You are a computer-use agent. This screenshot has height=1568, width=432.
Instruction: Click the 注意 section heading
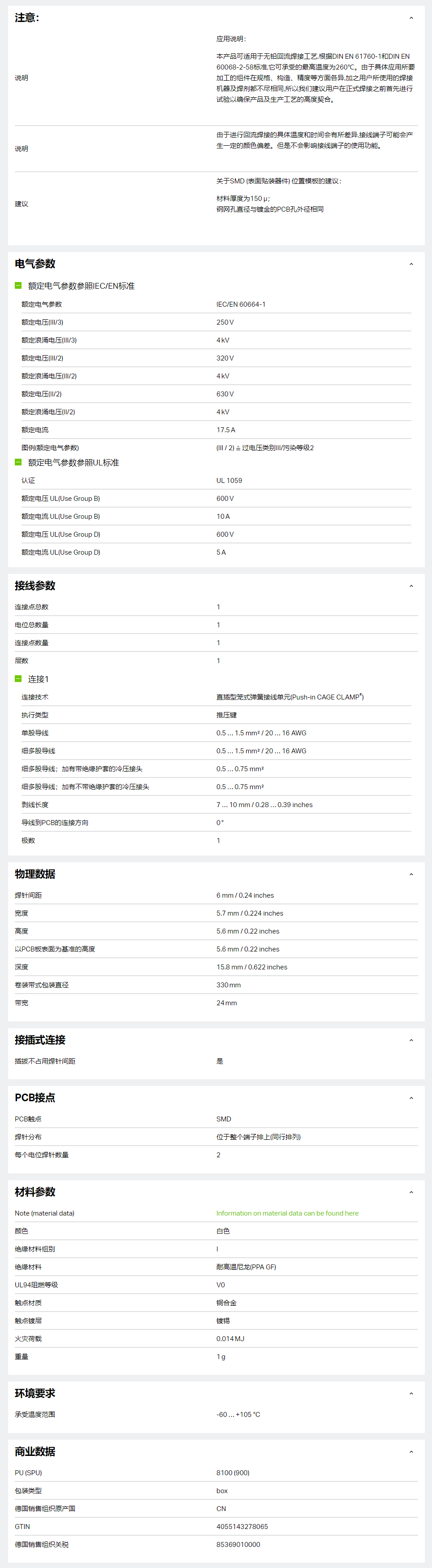click(x=27, y=17)
